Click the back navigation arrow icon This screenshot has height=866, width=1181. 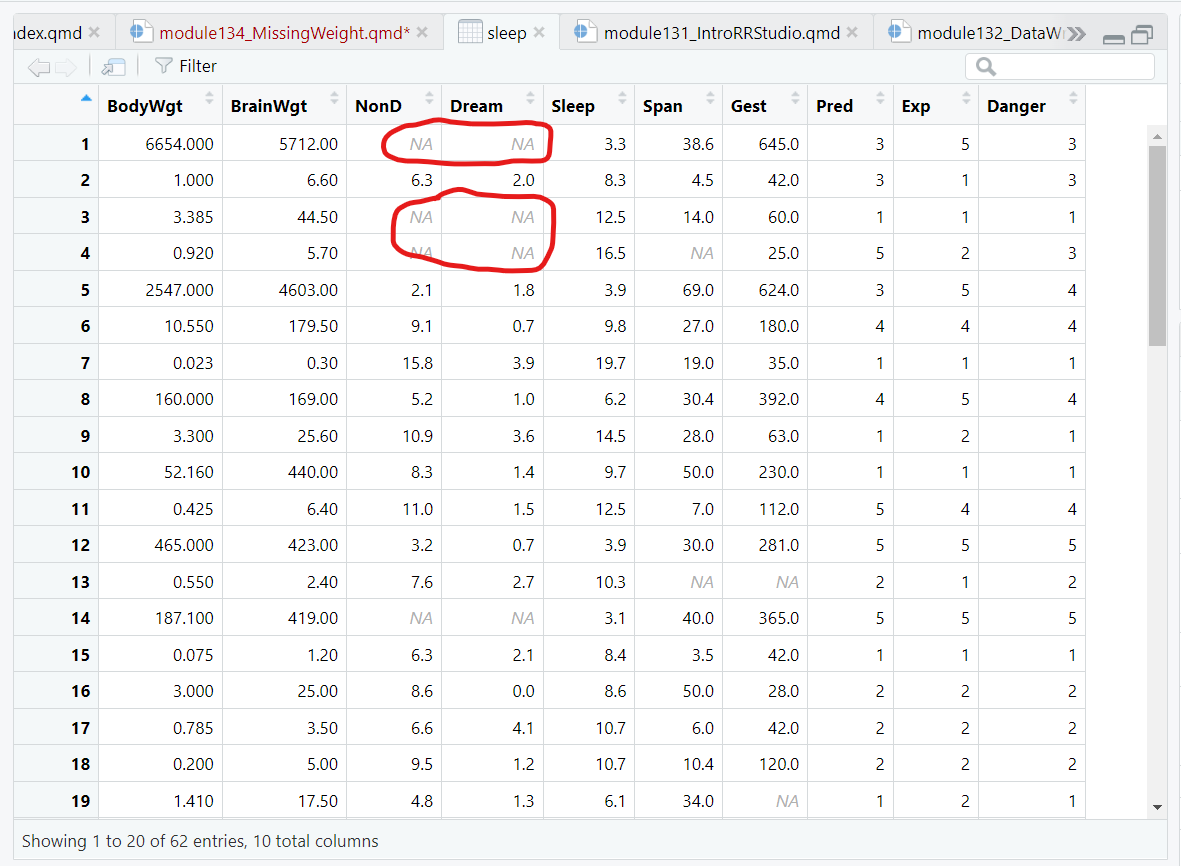coord(38,67)
